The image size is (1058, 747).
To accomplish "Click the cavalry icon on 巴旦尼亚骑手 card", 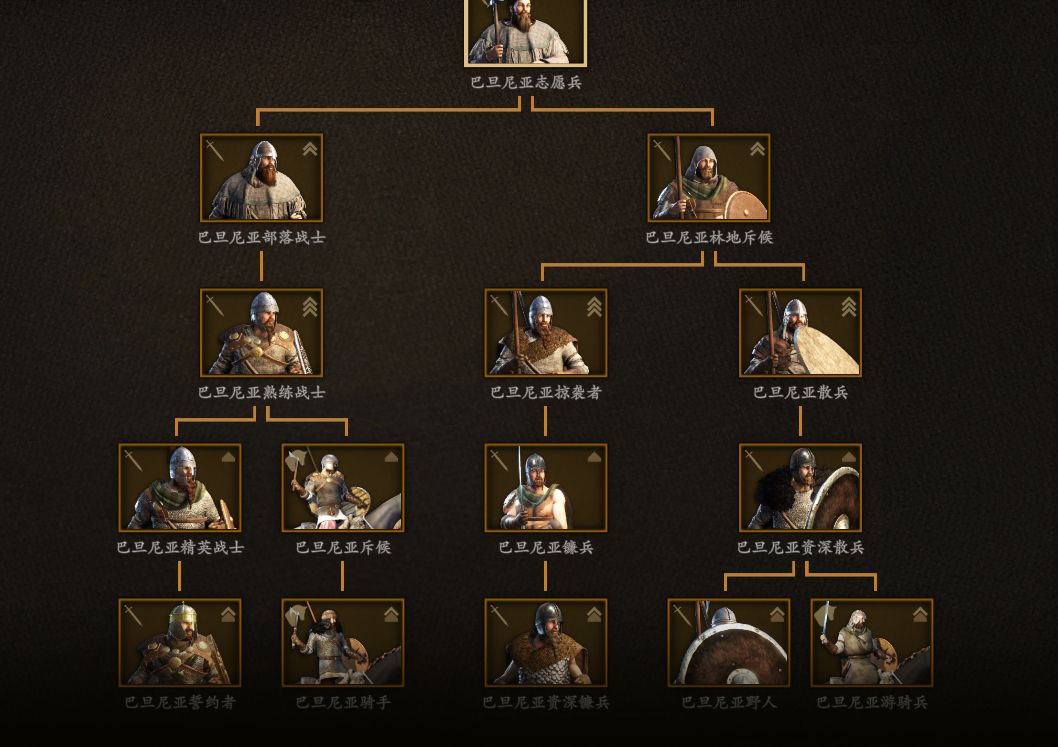I will 297,616.
